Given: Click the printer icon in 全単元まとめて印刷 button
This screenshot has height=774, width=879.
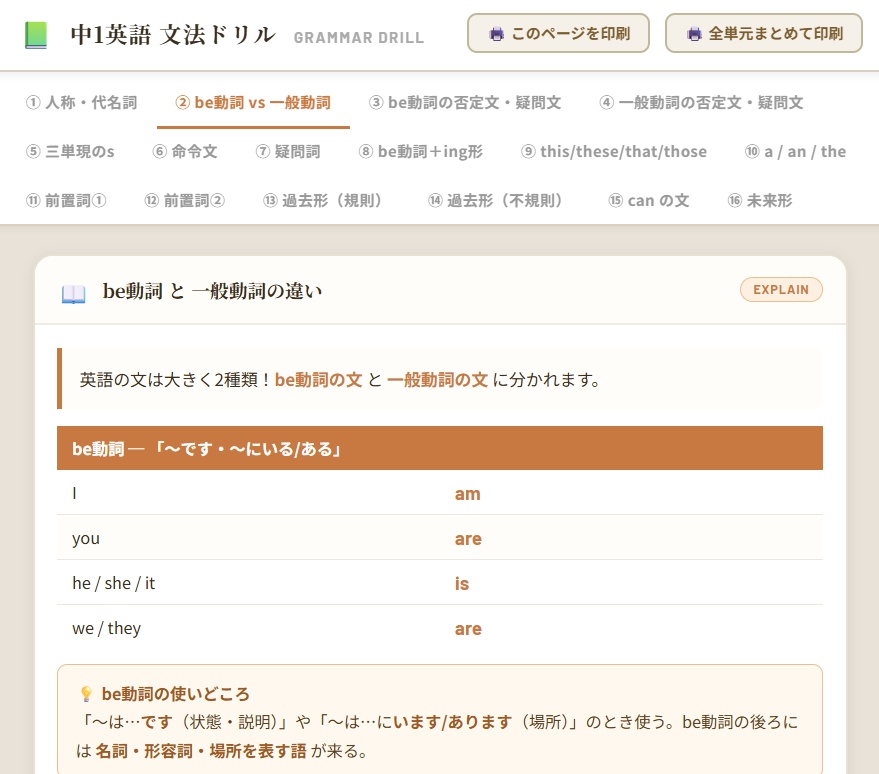Looking at the screenshot, I should click(x=694, y=34).
